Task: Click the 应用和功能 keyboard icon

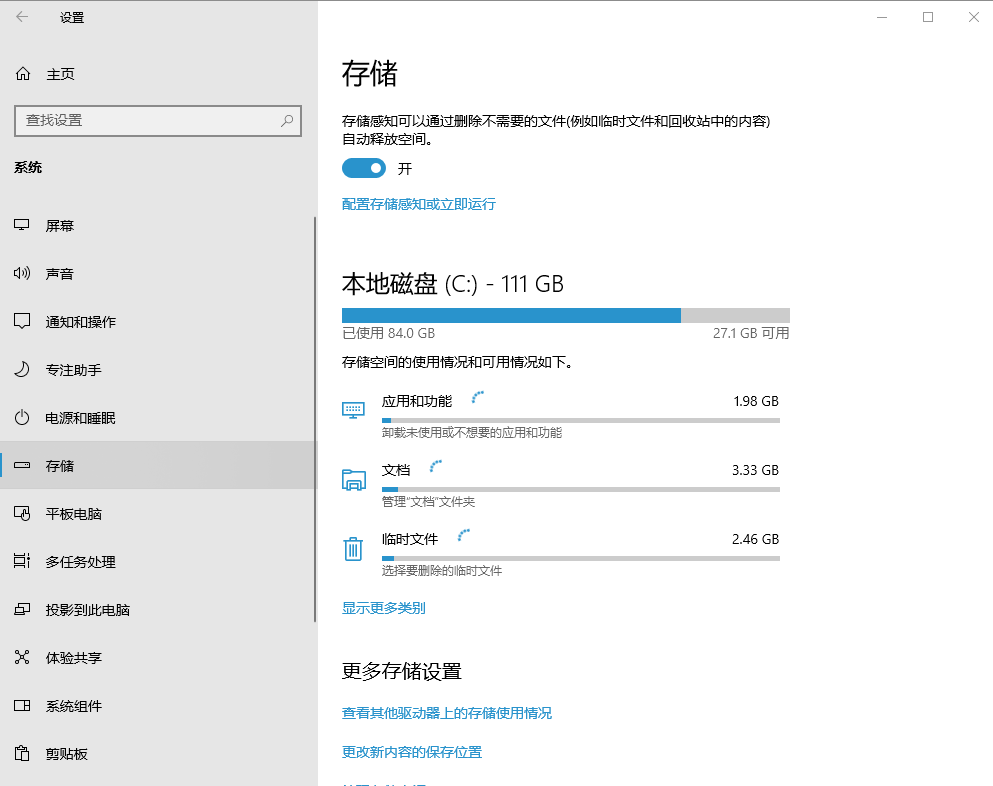Action: [353, 410]
